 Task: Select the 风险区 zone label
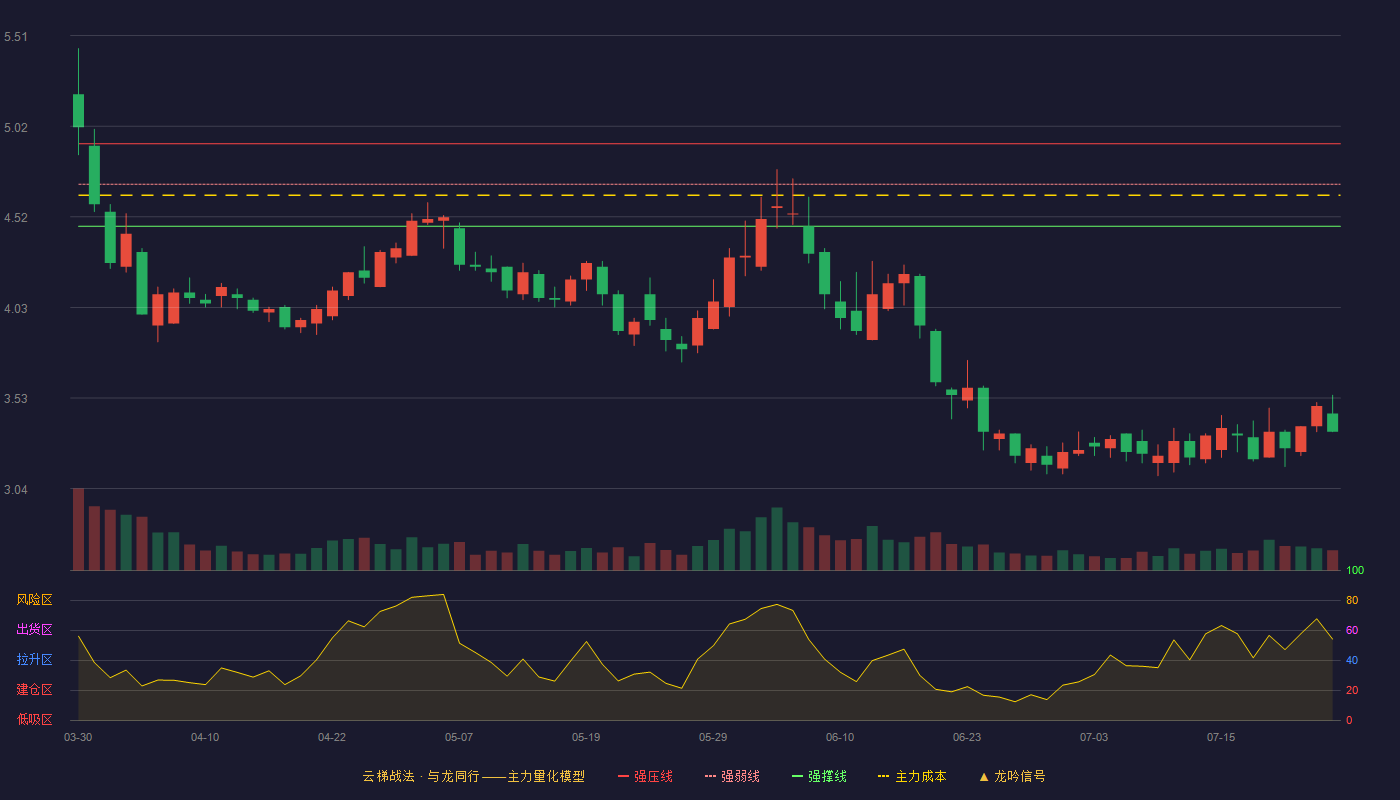pyautogui.click(x=34, y=600)
